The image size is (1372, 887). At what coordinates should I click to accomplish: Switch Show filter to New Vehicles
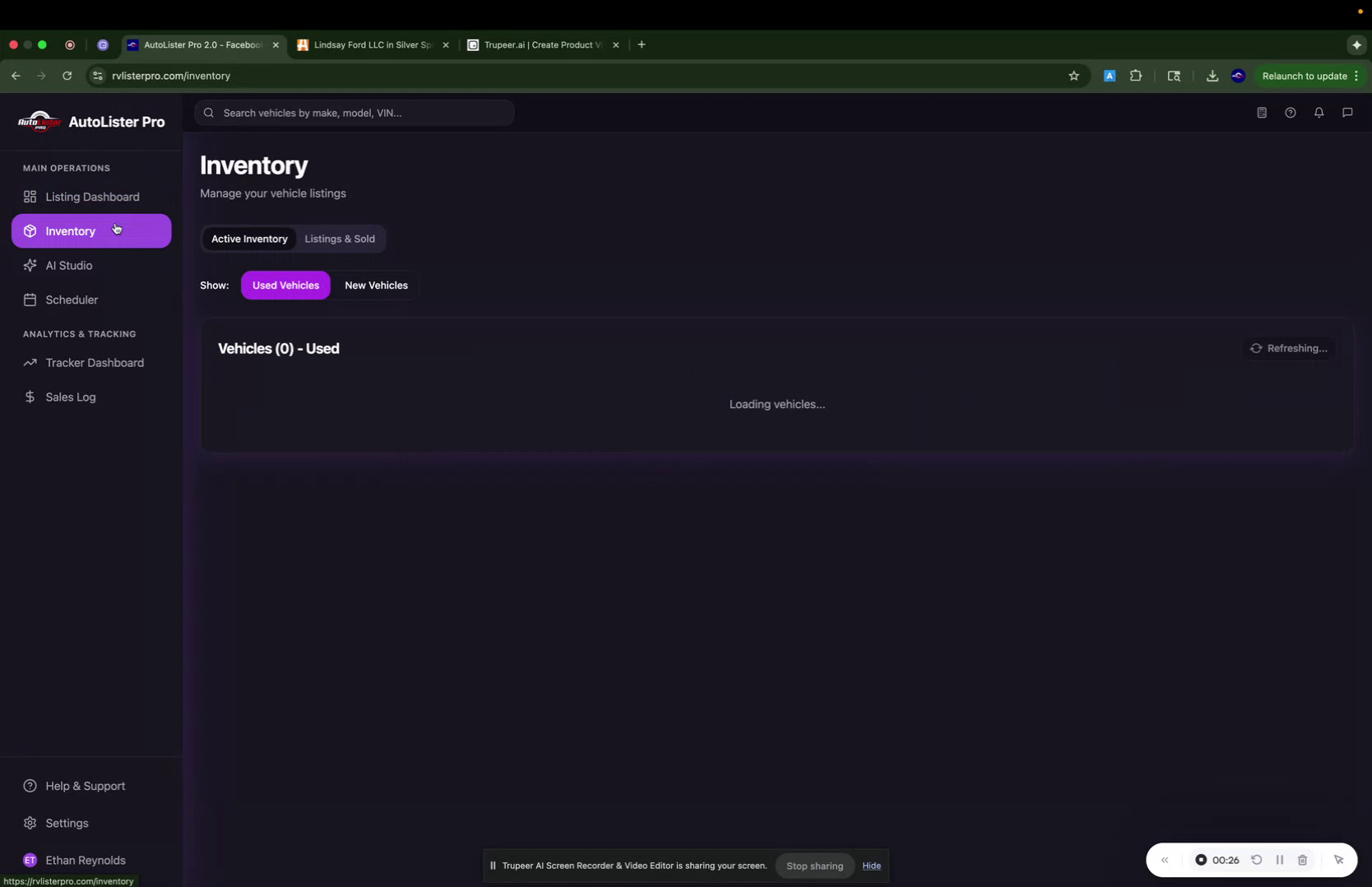[376, 285]
